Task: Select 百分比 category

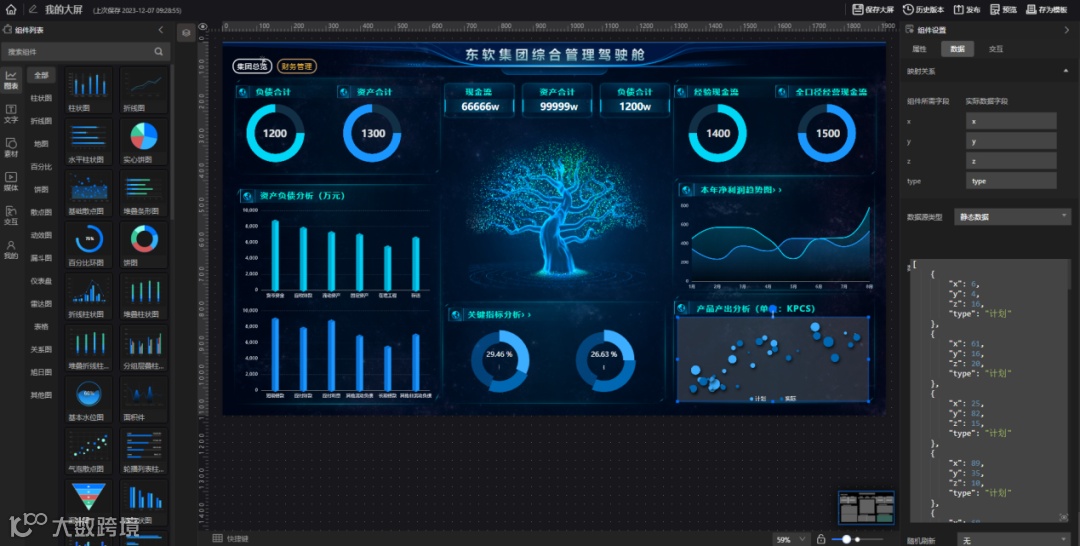Action: tap(41, 166)
